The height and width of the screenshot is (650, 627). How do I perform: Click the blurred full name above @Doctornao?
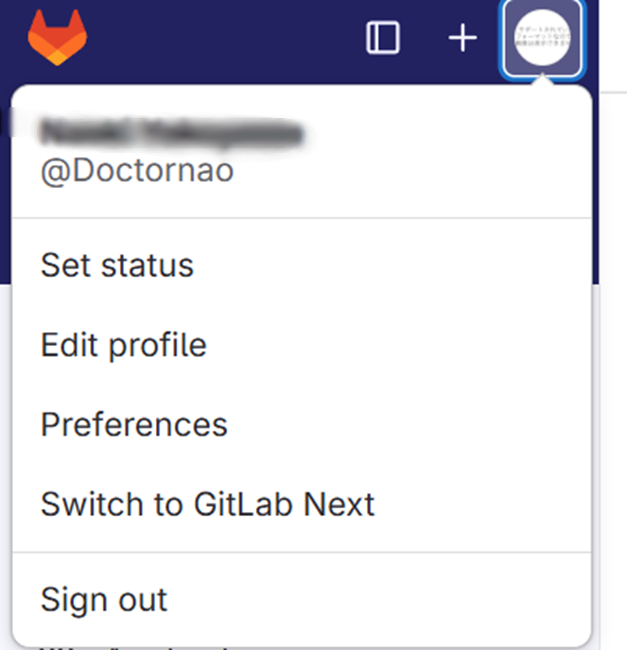(x=172, y=133)
